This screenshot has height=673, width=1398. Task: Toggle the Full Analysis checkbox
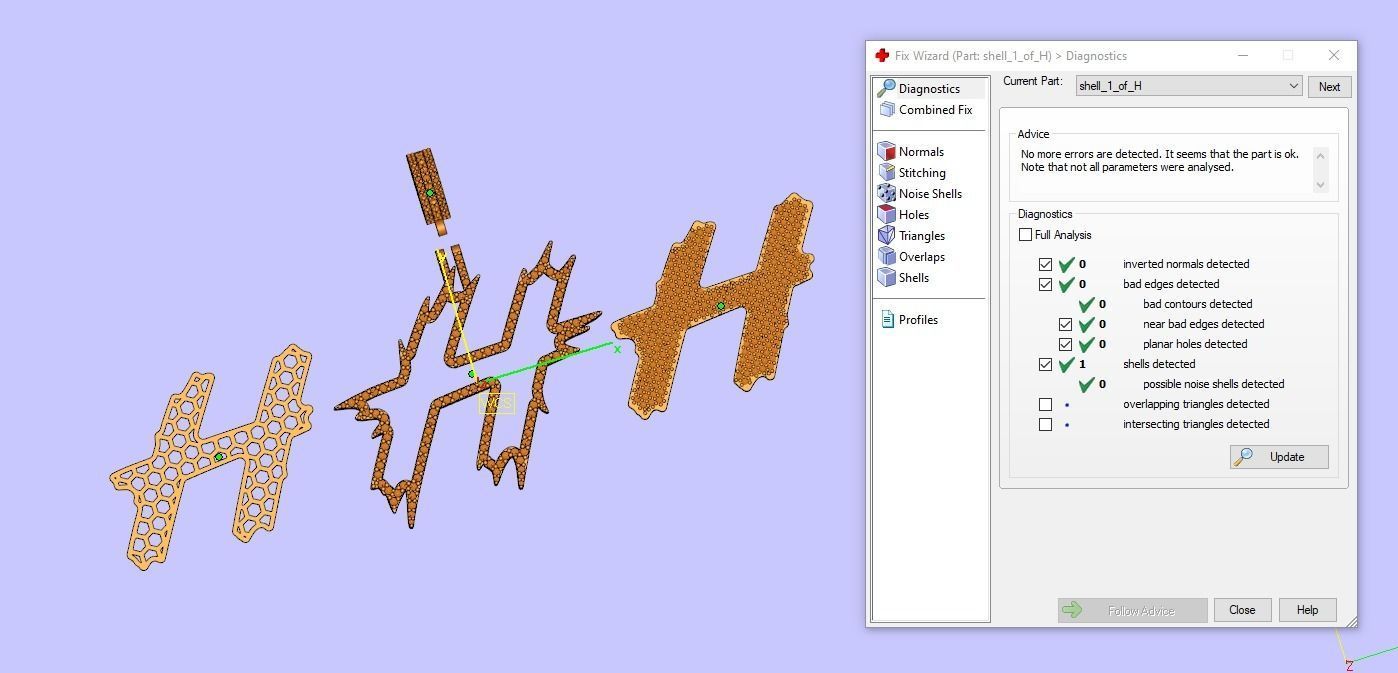point(1025,235)
